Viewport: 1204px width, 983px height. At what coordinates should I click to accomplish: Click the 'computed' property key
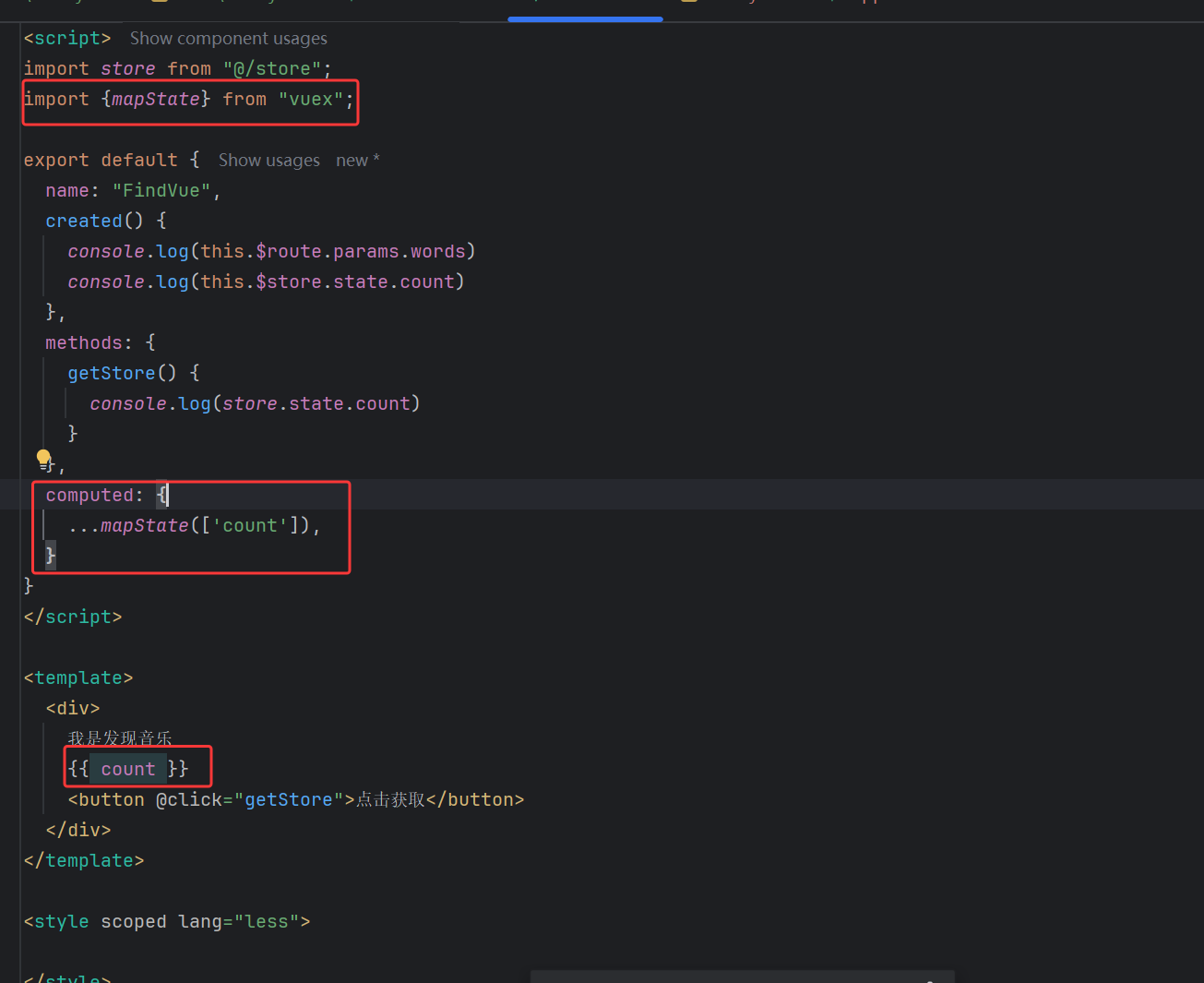click(x=89, y=496)
